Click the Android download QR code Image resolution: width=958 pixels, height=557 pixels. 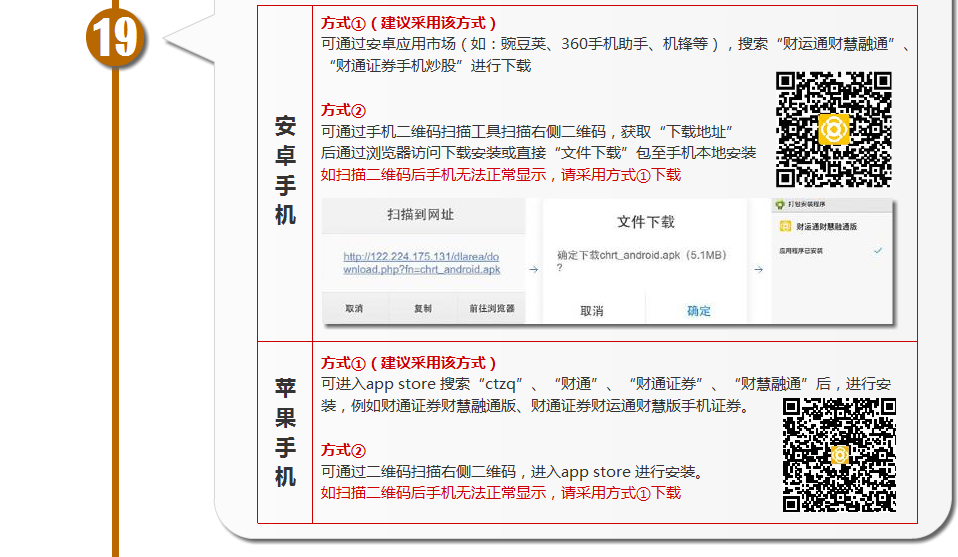pos(833,129)
